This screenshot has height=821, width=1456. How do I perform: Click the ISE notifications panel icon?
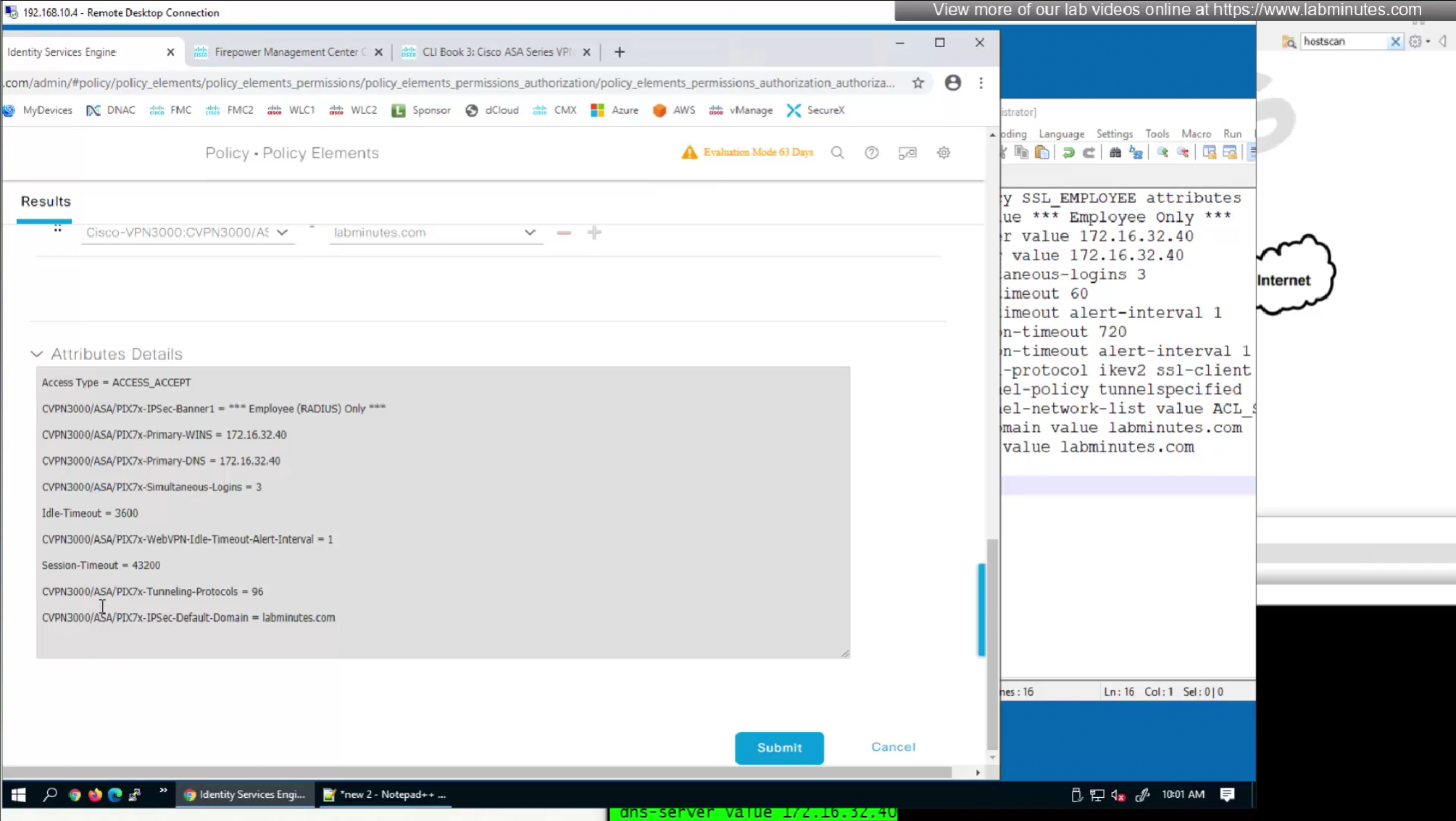coord(907,153)
